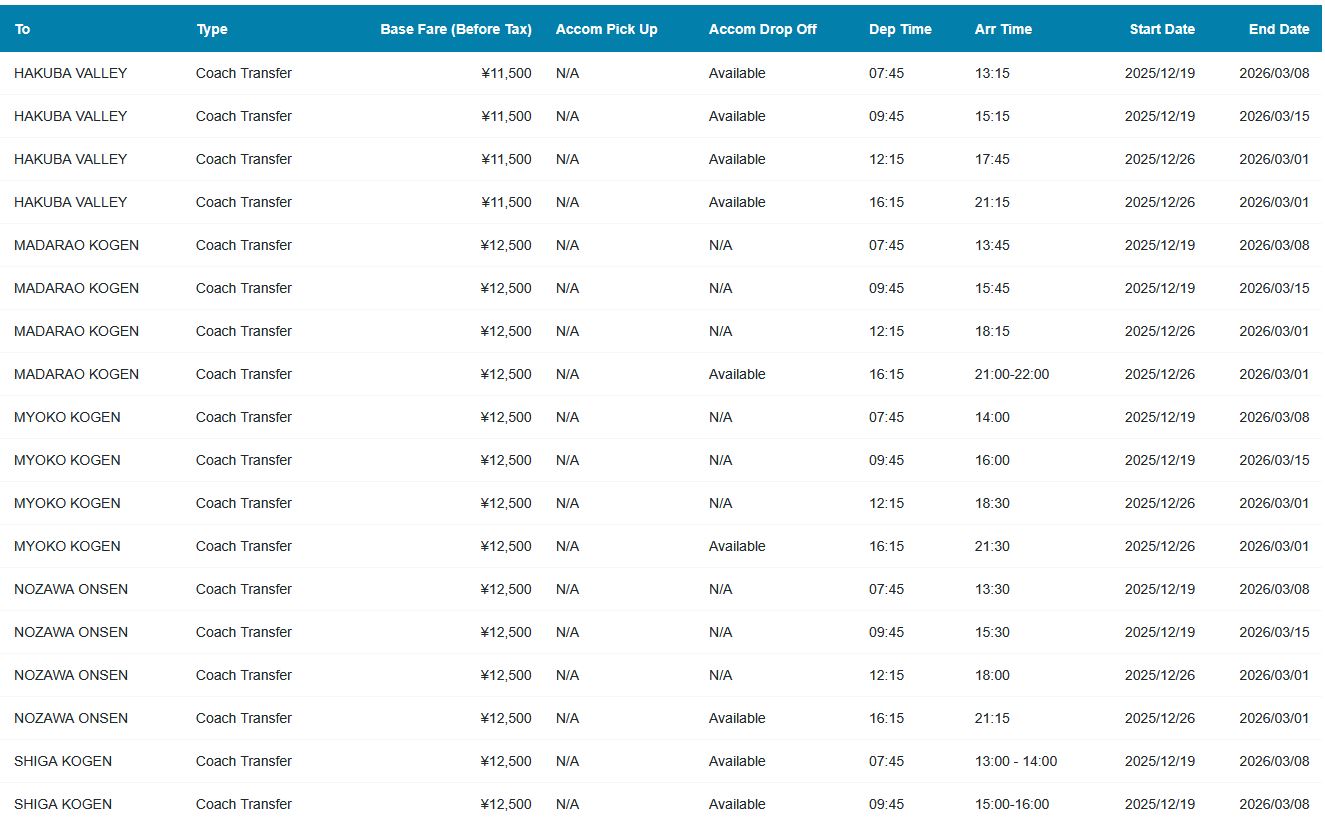This screenshot has height=823, width=1325.
Task: Select arrival time 16:00
Action: click(992, 460)
